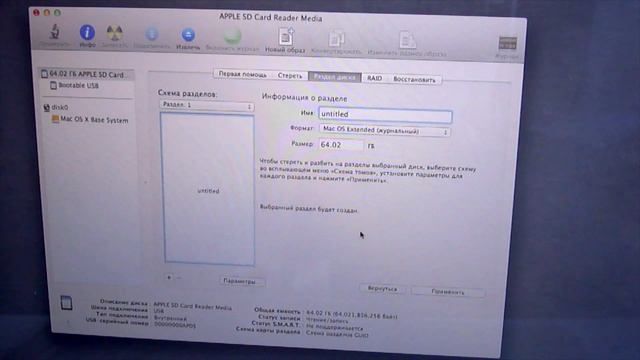Click the Enable Journaling green toolbar icon
This screenshot has width=640, height=360.
click(x=232, y=36)
